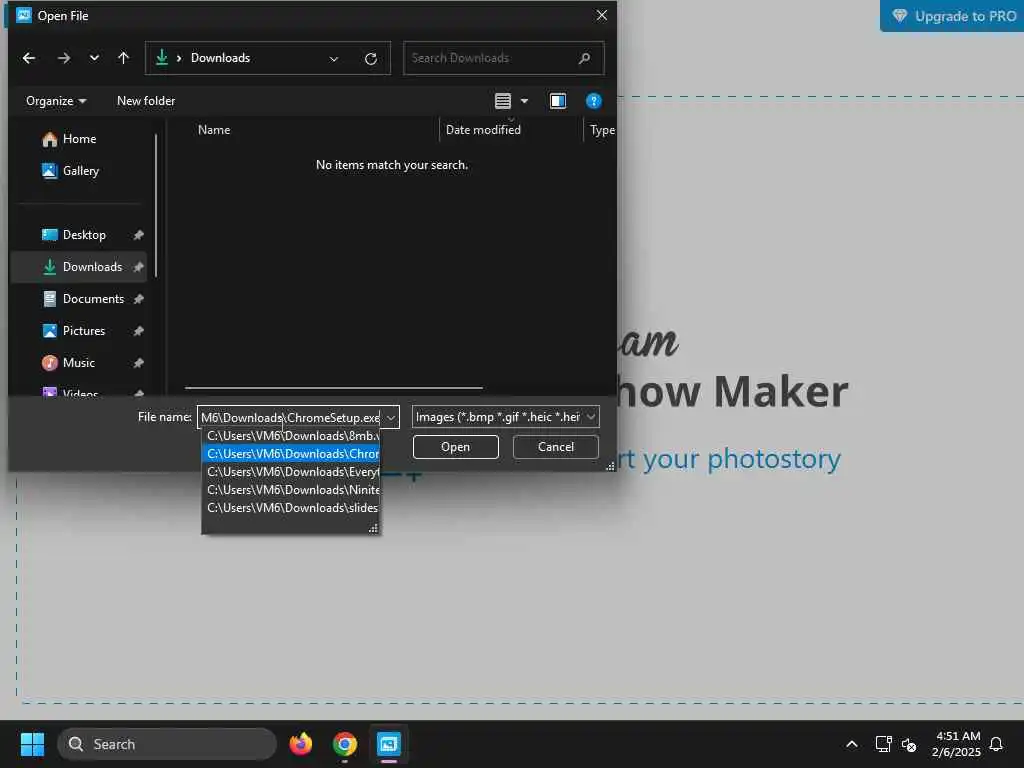Go back in Open File dialog
Image resolution: width=1024 pixels, height=768 pixels.
(x=29, y=58)
